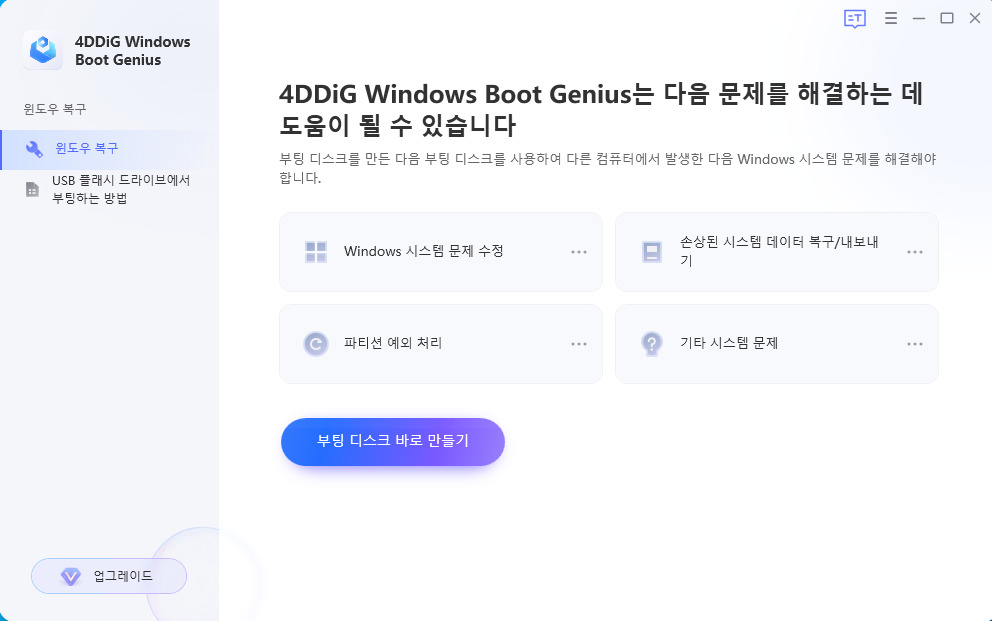Click the 기타 시스템 문제 question mark icon

pyautogui.click(x=651, y=343)
